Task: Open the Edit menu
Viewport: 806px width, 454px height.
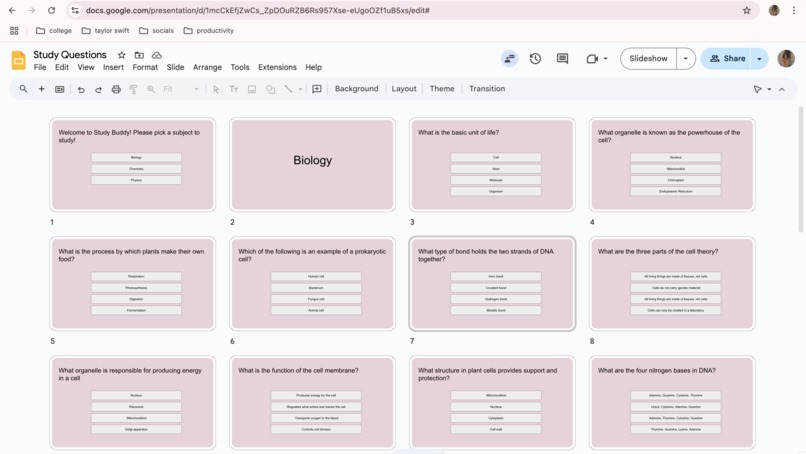Action: point(62,67)
